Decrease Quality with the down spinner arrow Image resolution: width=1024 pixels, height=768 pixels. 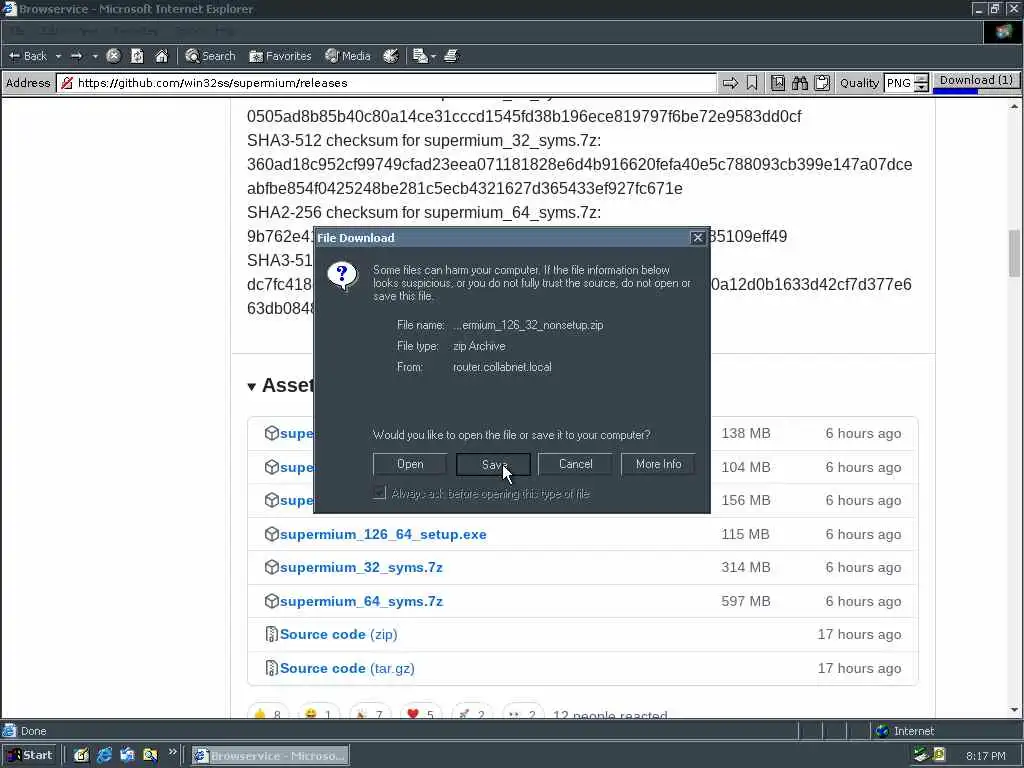tap(921, 87)
